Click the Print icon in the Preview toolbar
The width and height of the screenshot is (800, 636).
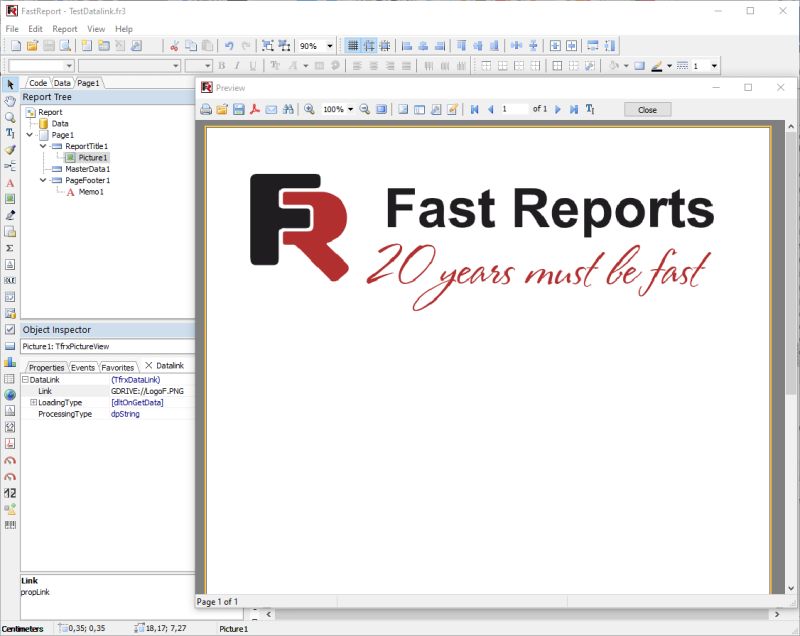click(204, 110)
